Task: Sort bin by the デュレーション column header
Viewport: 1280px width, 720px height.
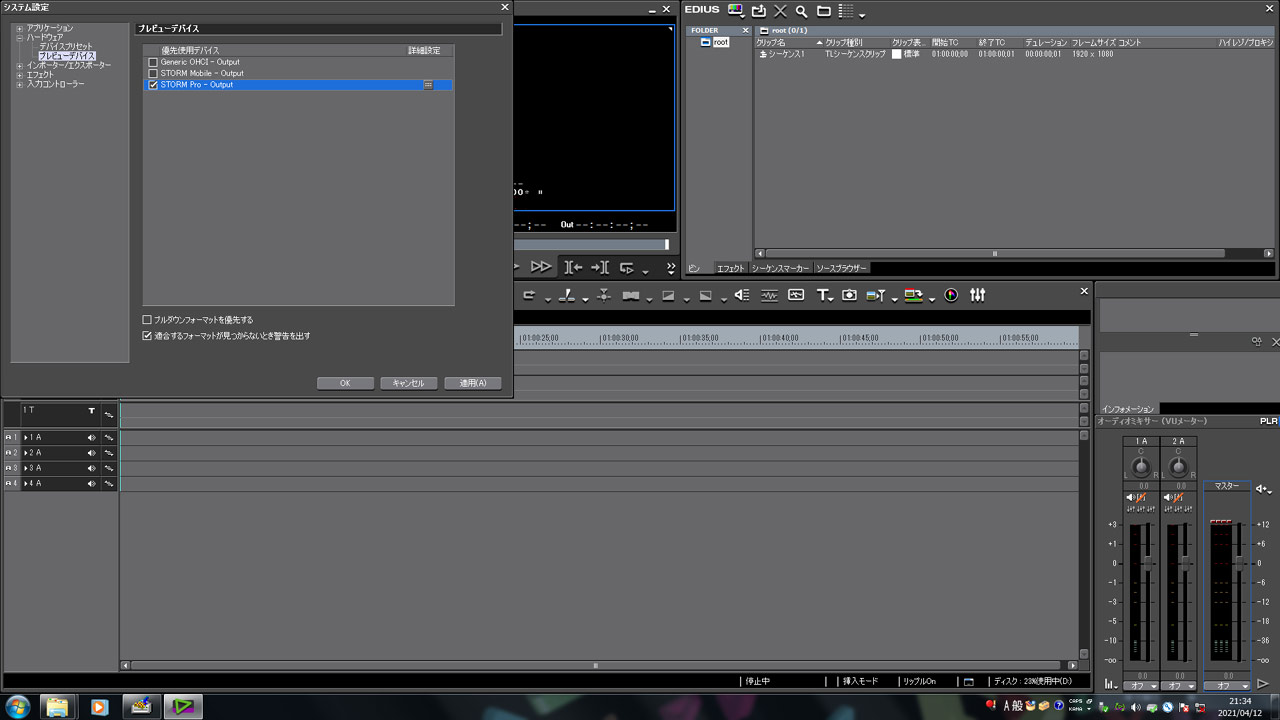Action: pyautogui.click(x=1046, y=43)
